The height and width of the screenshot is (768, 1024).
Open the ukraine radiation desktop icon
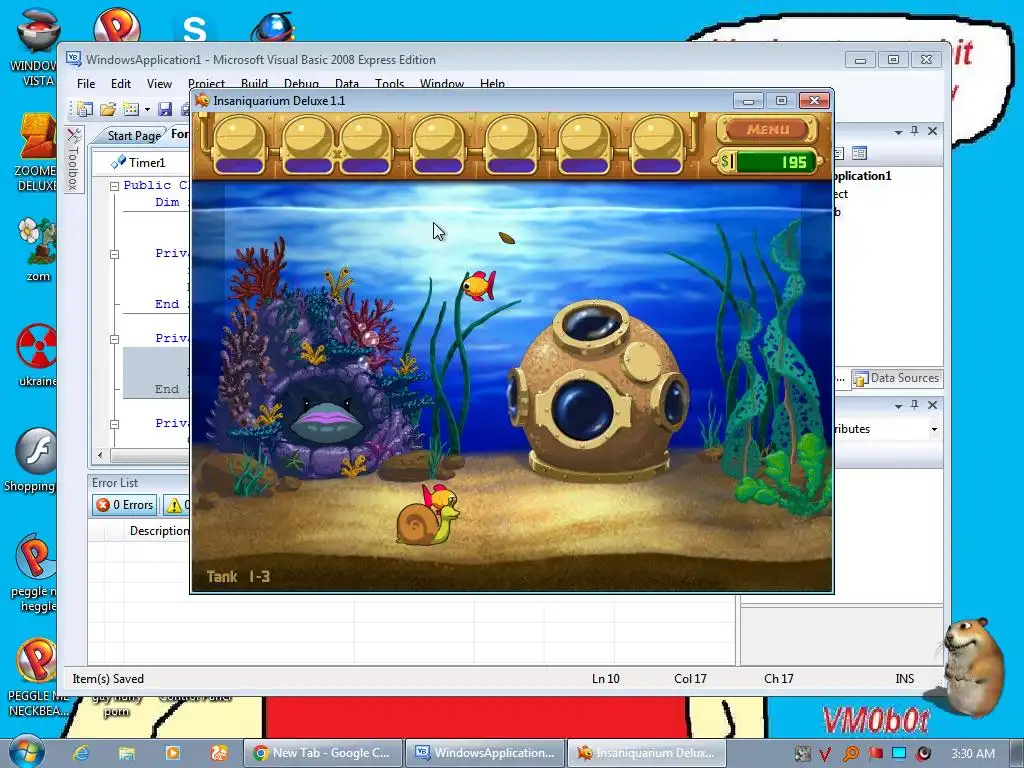coord(37,354)
